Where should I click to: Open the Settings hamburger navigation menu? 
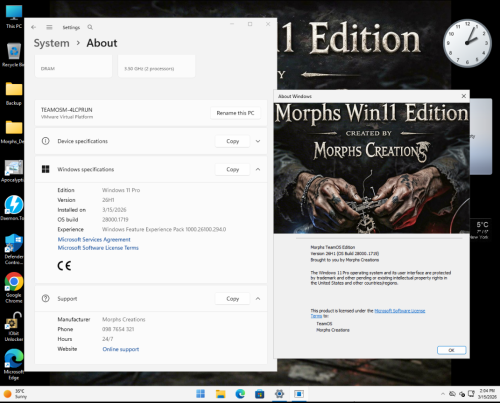(x=49, y=27)
